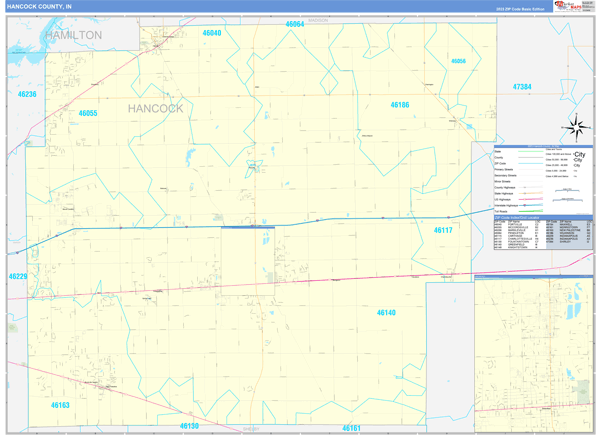This screenshot has height=435, width=600.
Task: Click the largest 'City' sample in legend
Action: (579, 155)
